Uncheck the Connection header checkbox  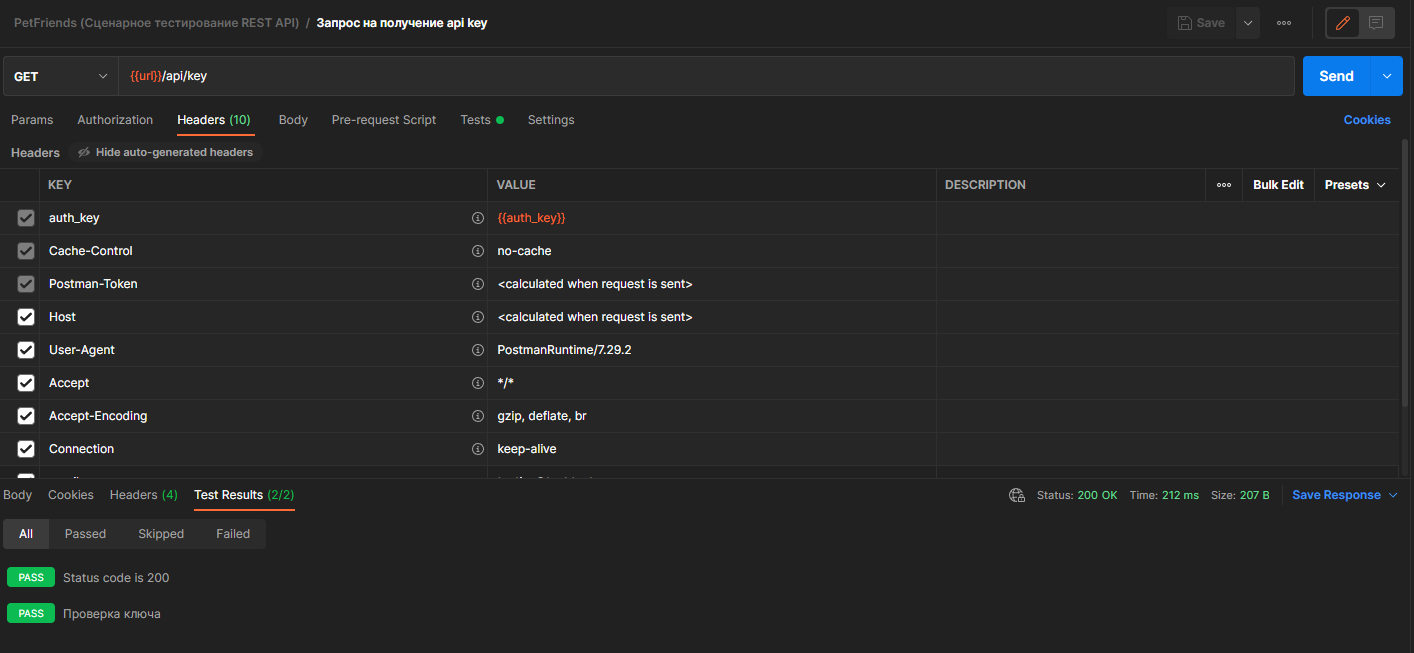(26, 449)
